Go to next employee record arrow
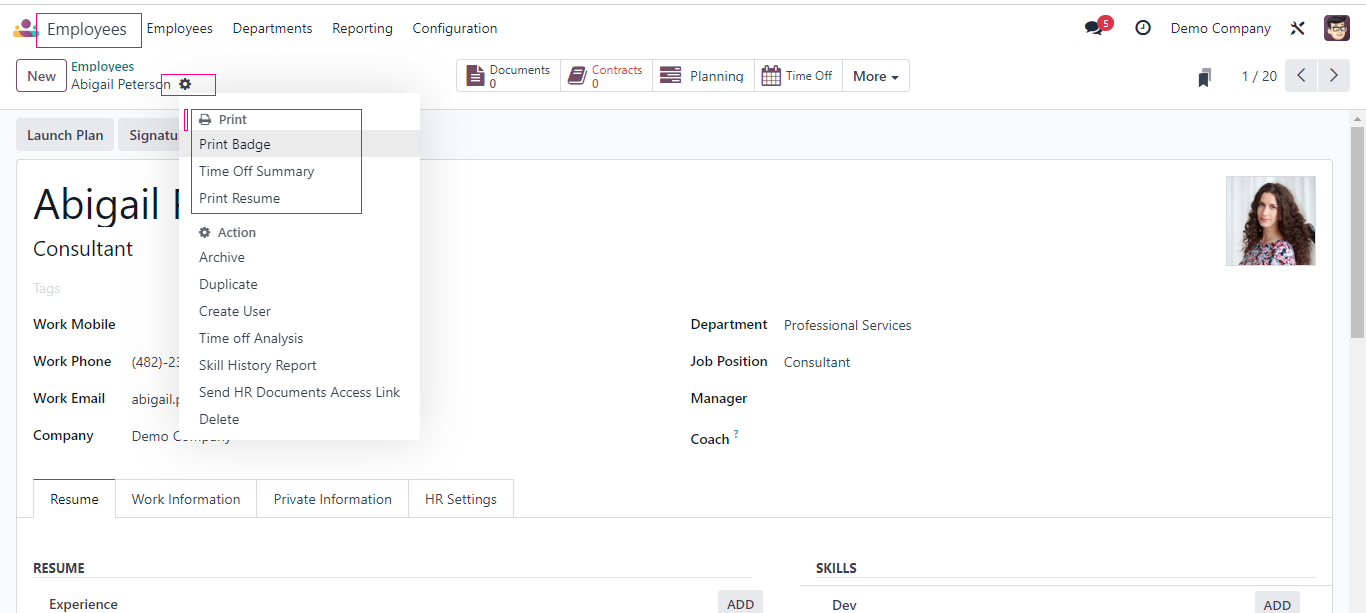Image resolution: width=1366 pixels, height=613 pixels. click(1333, 76)
